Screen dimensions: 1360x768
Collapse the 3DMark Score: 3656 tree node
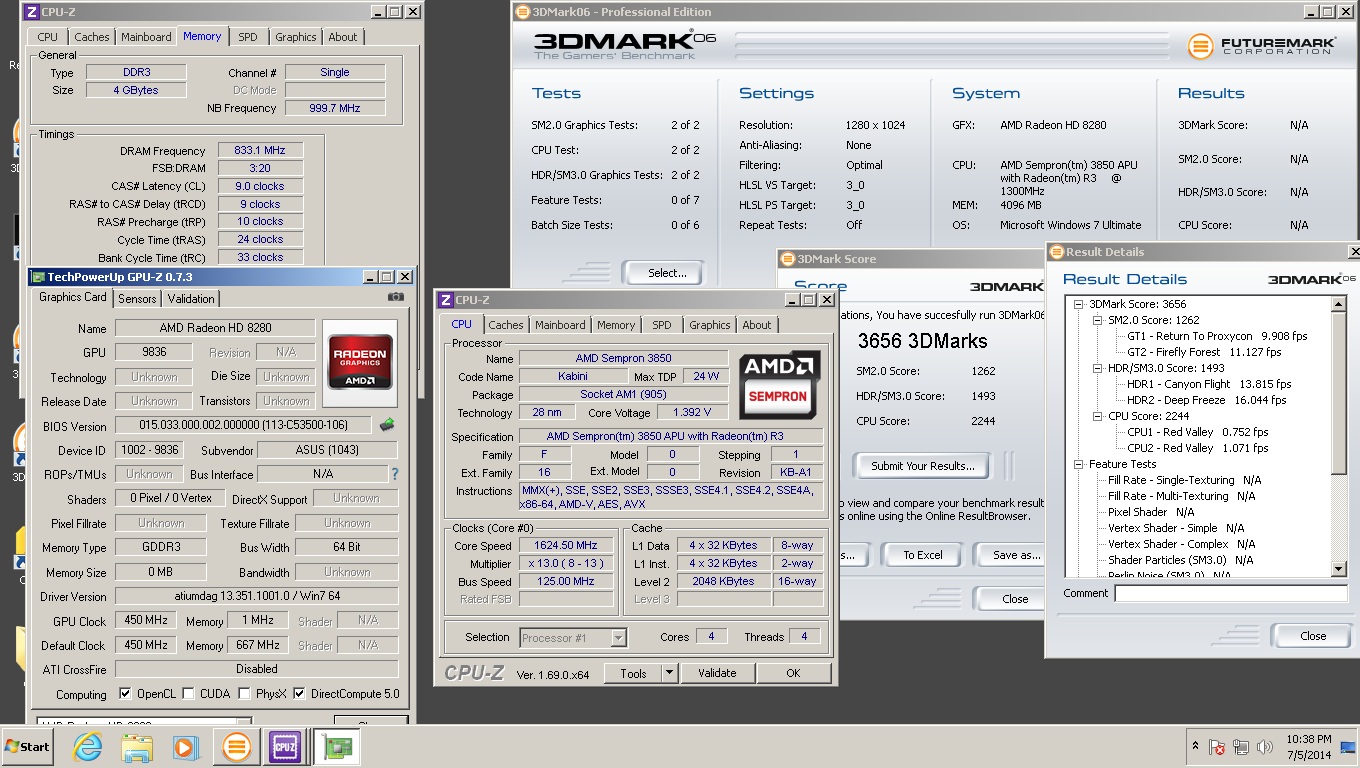tap(1080, 304)
